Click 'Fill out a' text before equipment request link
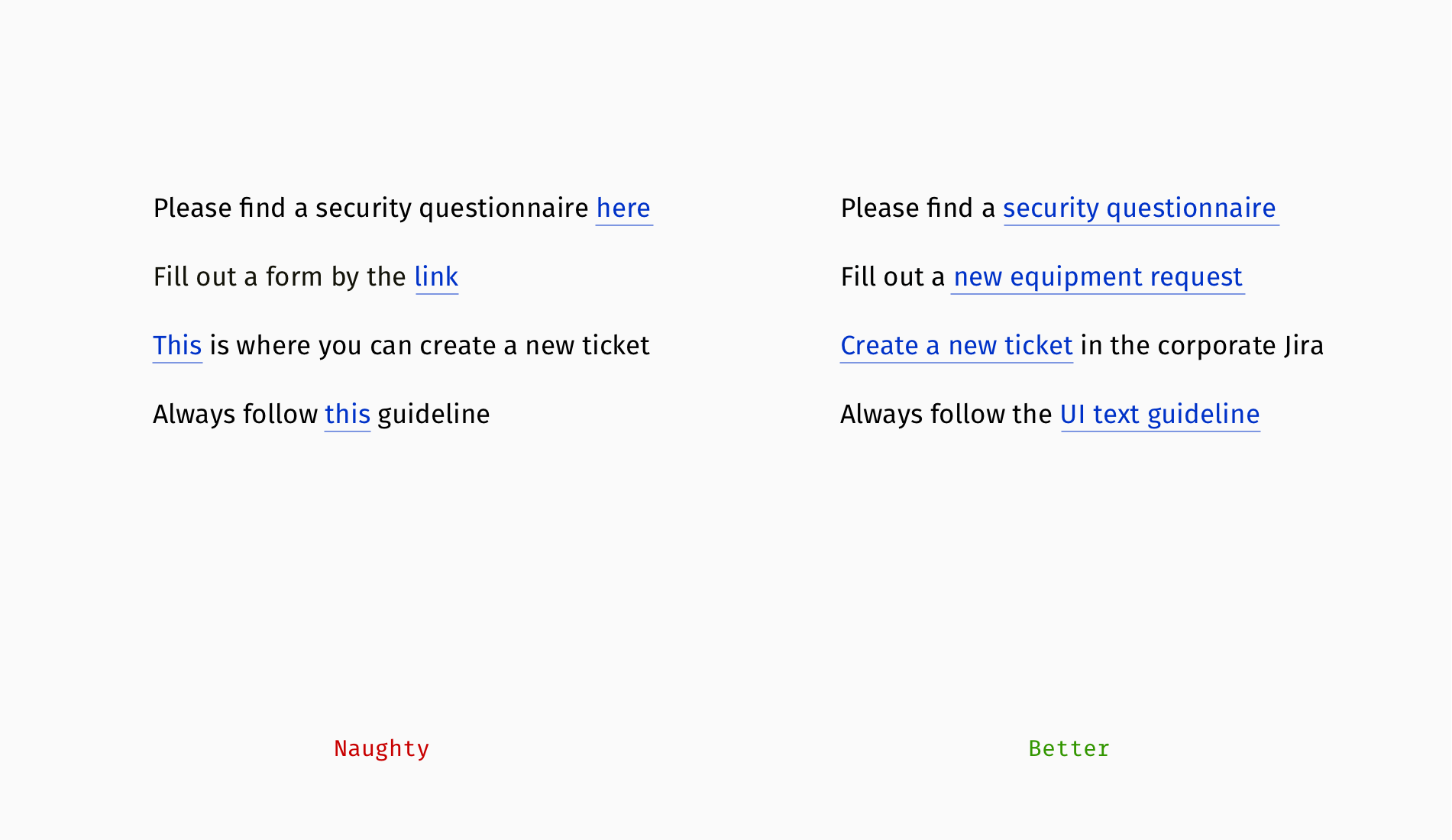Screen dimensions: 1452x840 pos(893,277)
